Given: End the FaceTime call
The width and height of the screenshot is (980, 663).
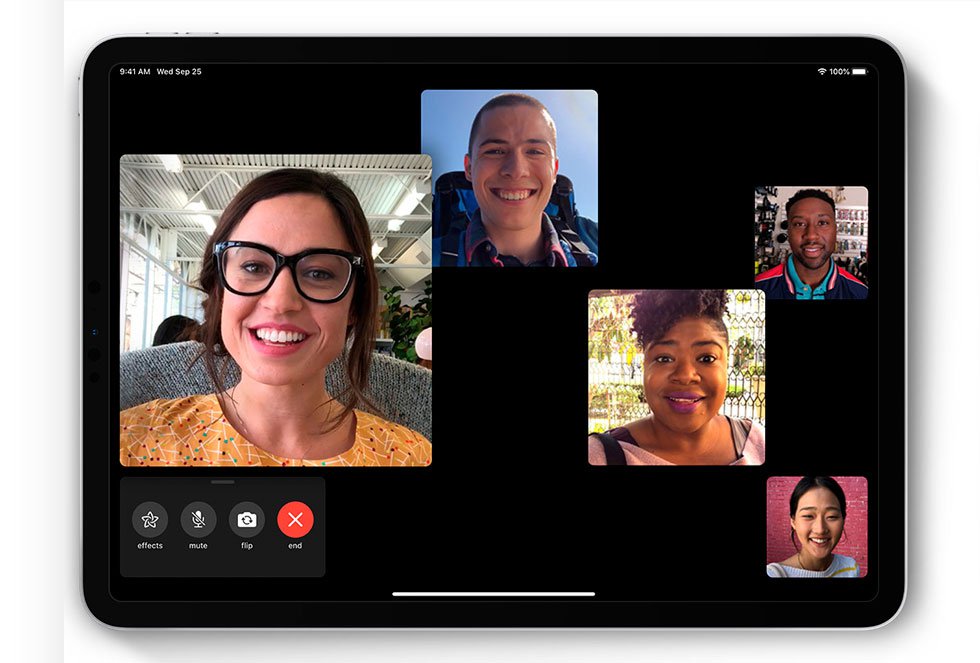Looking at the screenshot, I should pyautogui.click(x=295, y=519).
